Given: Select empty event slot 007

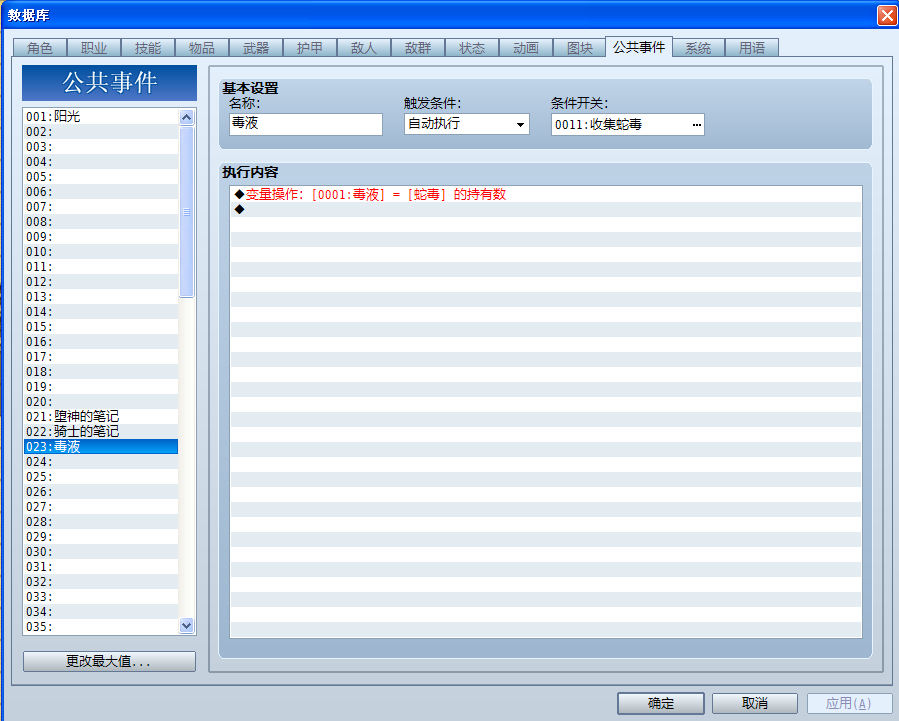Looking at the screenshot, I should 101,206.
